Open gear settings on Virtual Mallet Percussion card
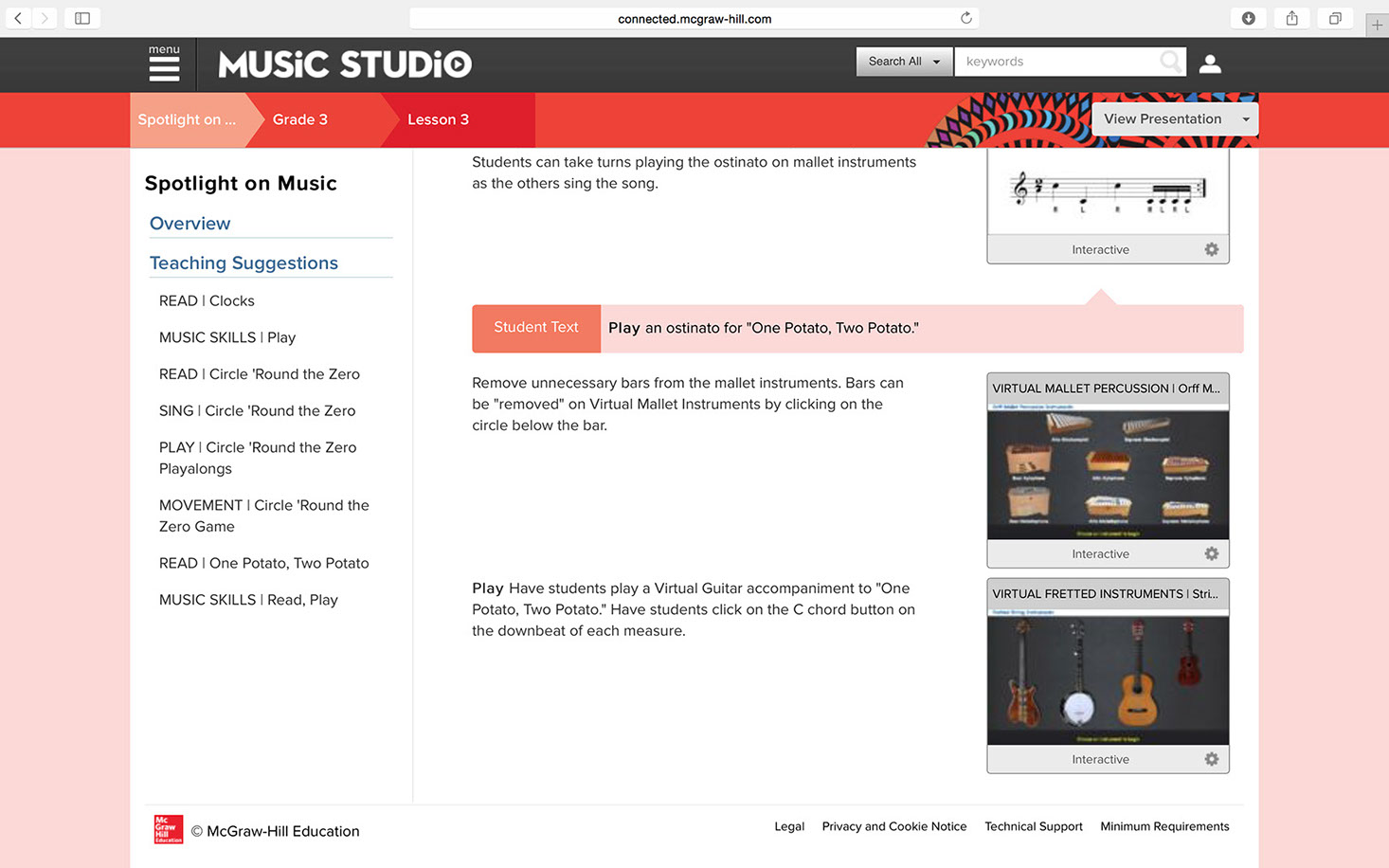 [x=1211, y=553]
